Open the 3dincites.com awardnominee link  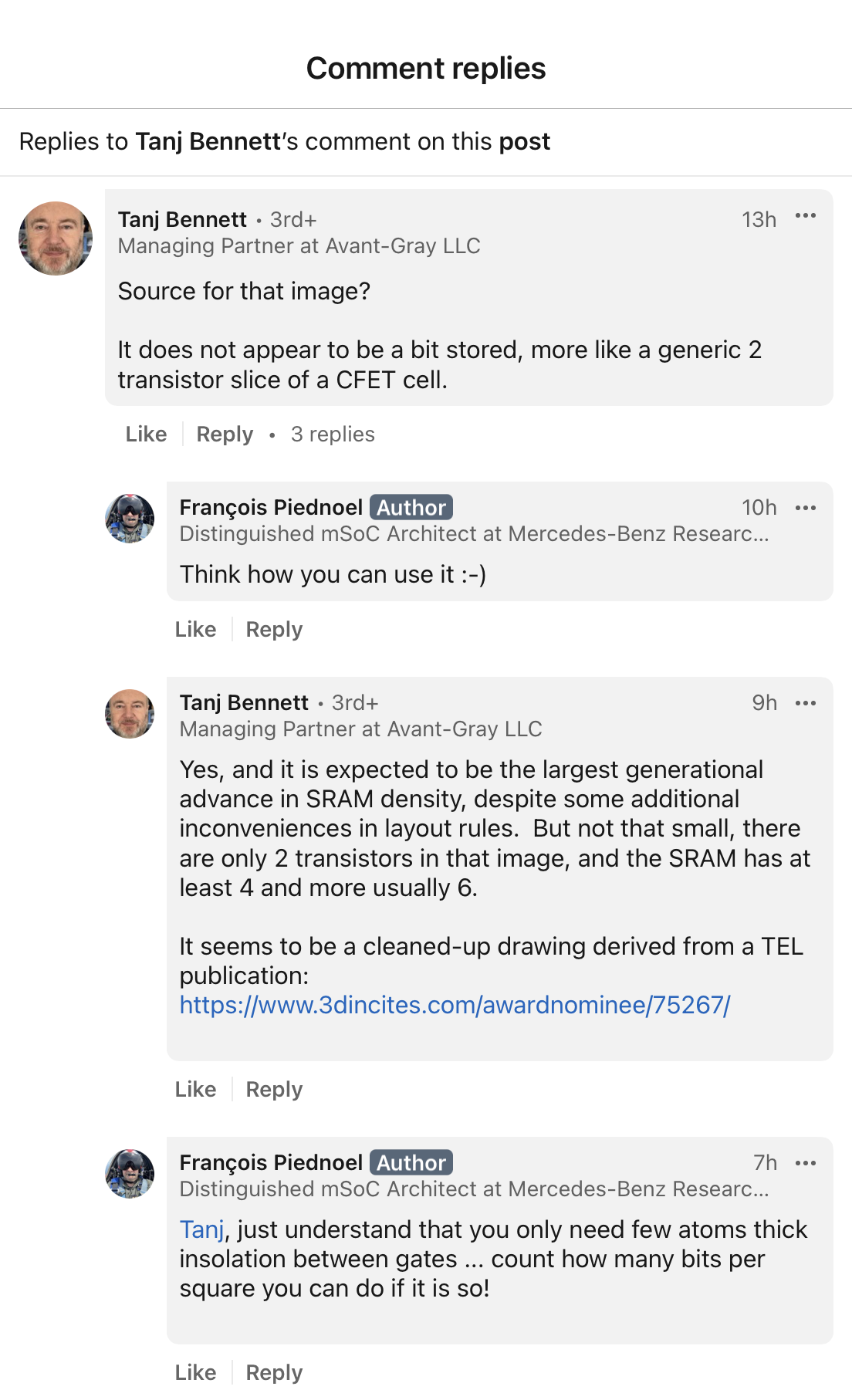[x=455, y=1005]
